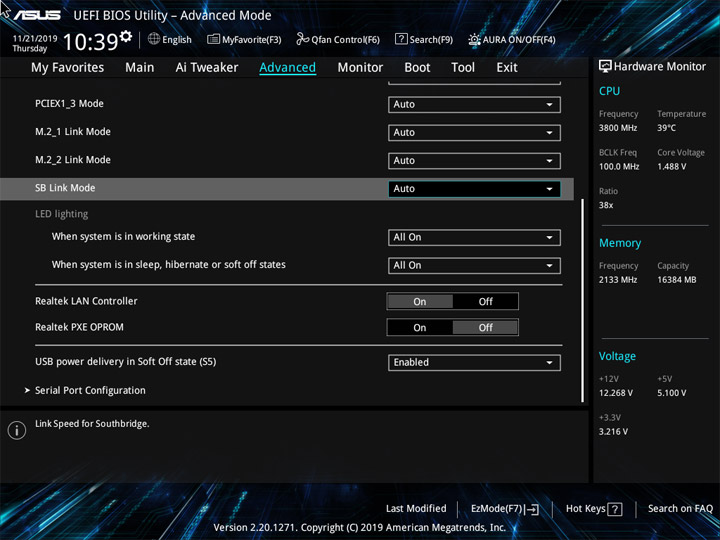Open the M.2_2 Link Mode dropdown

[474, 161]
